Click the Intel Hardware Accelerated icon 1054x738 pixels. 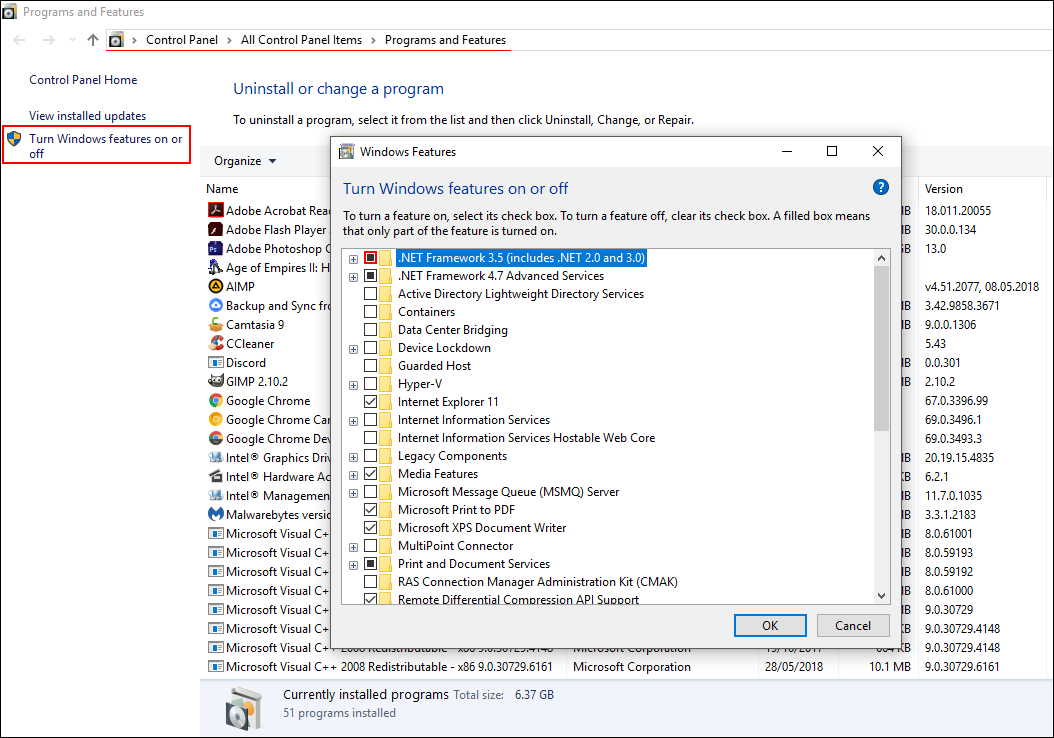click(215, 477)
